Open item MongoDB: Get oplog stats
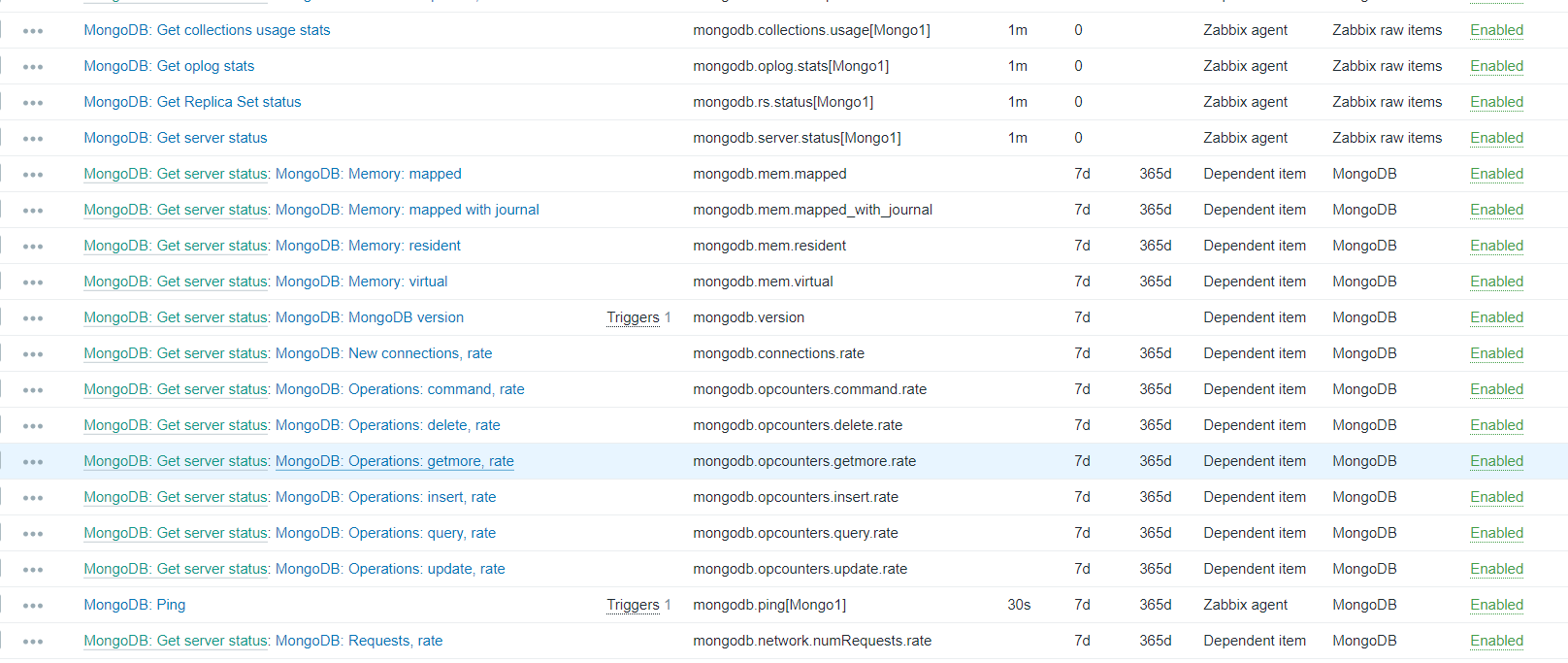The height and width of the screenshot is (663, 1568). pyautogui.click(x=169, y=66)
